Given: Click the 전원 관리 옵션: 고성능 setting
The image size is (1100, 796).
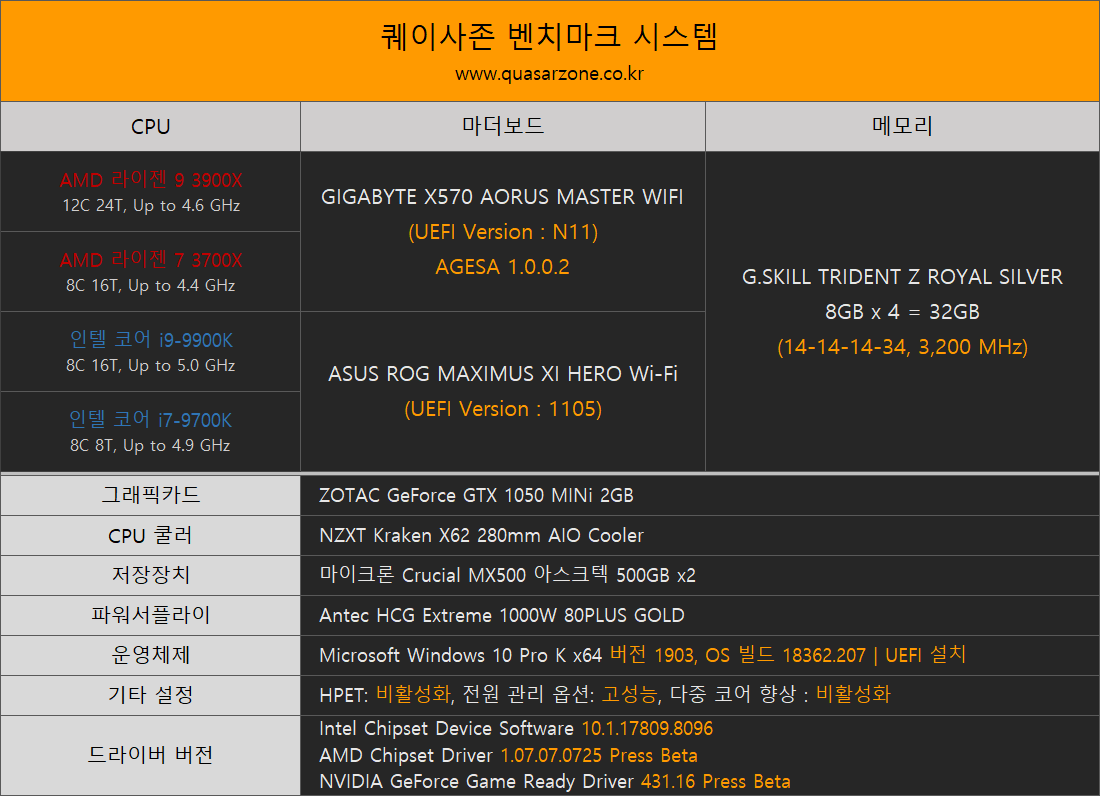Looking at the screenshot, I should coord(560,695).
